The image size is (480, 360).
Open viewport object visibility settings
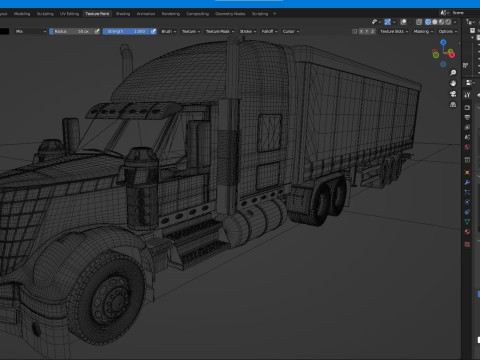point(376,22)
